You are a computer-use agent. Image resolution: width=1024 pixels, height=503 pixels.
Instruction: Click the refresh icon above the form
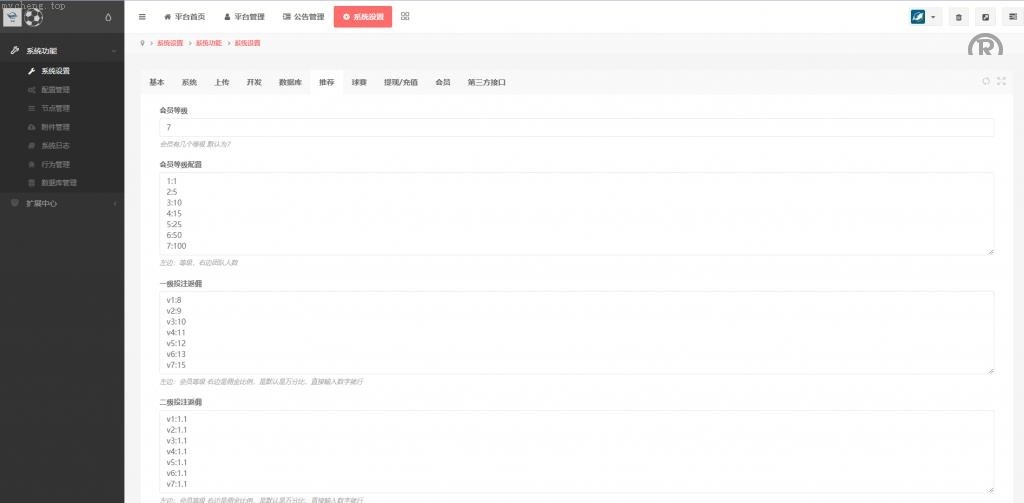[986, 81]
